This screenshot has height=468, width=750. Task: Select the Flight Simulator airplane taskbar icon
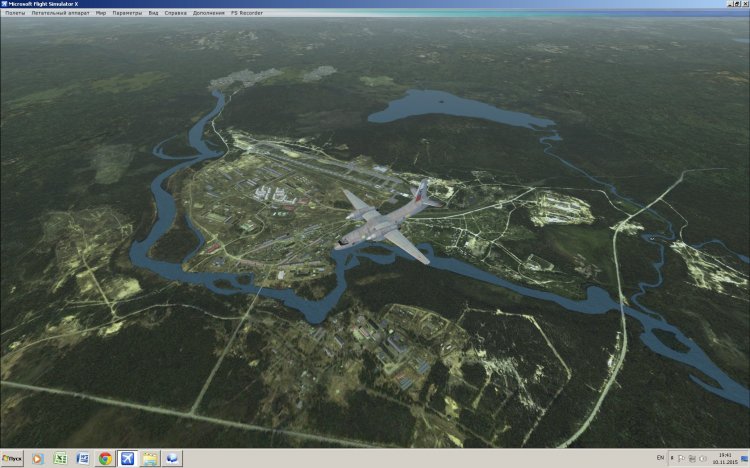coord(127,458)
